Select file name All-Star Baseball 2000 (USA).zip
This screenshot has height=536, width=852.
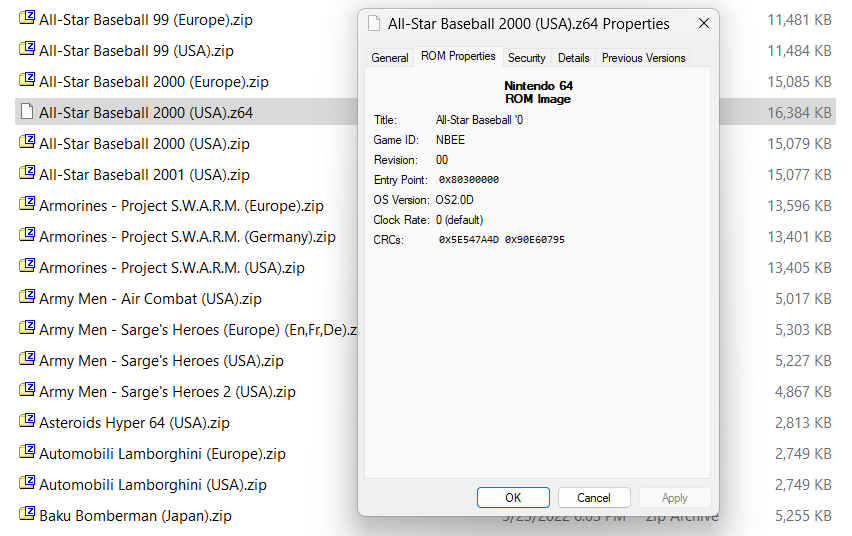pos(145,144)
